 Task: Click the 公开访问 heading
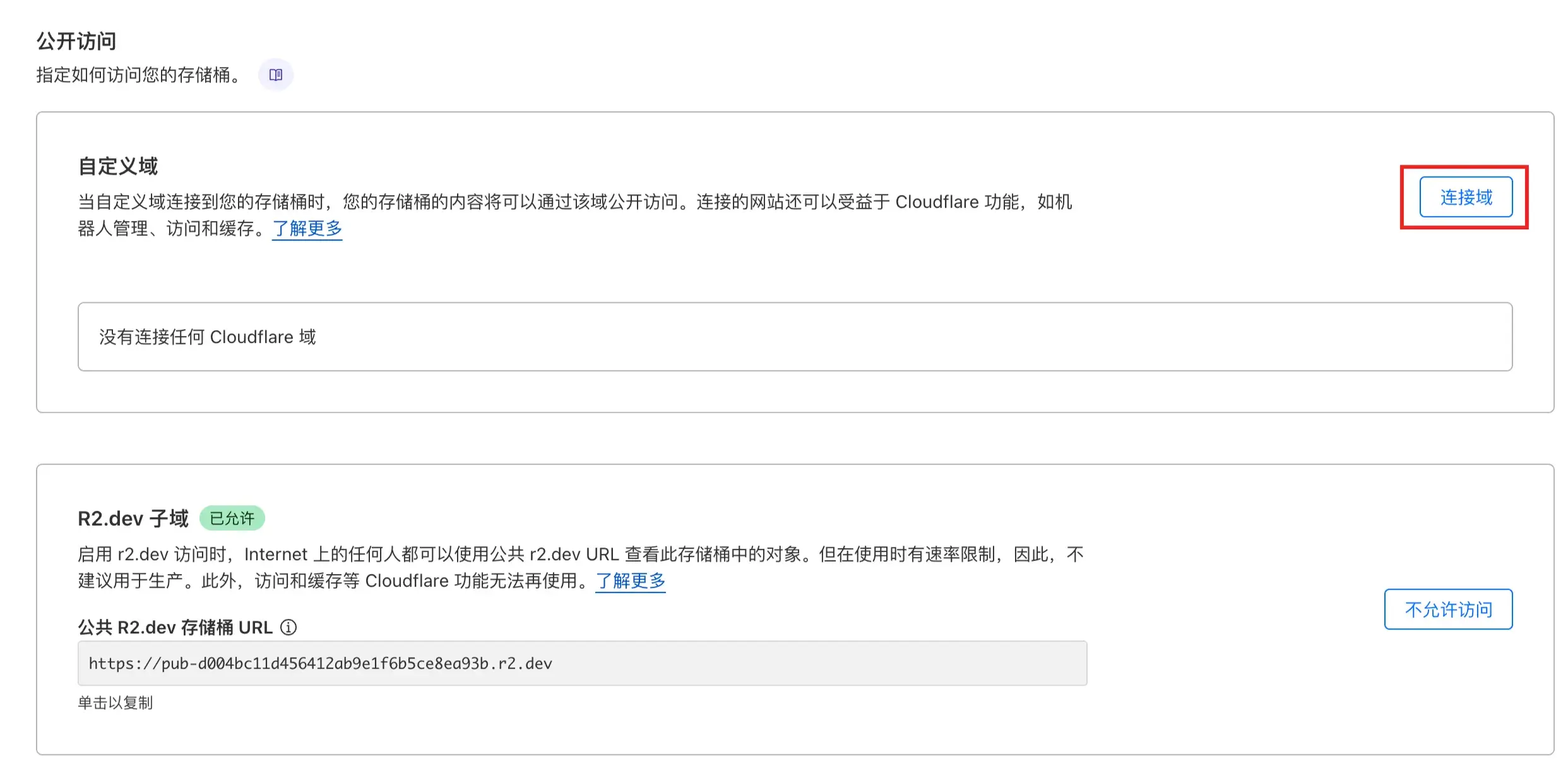pyautogui.click(x=76, y=41)
